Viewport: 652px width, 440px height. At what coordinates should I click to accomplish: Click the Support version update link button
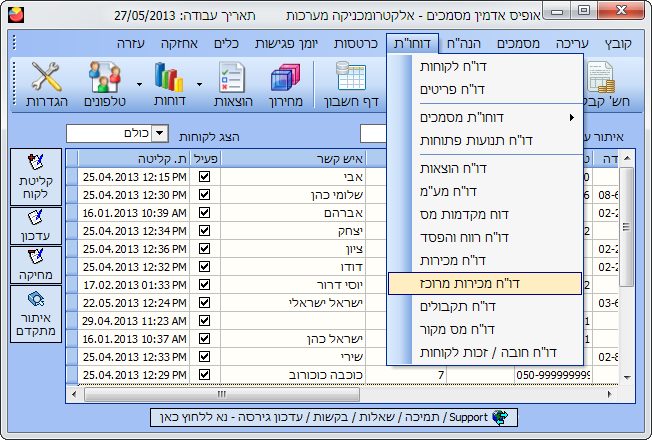[x=334, y=417]
